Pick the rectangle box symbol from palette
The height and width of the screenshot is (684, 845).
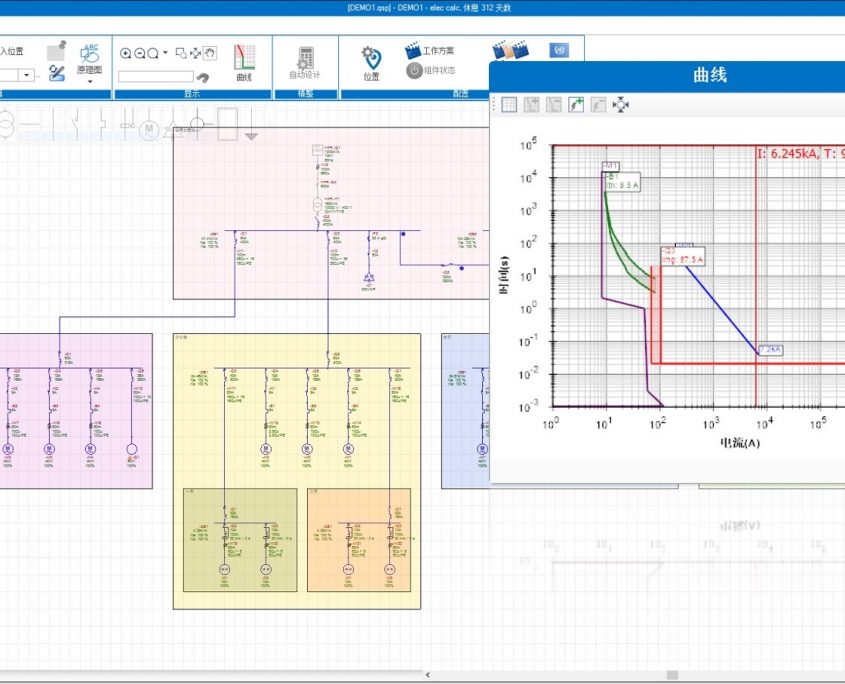(x=227, y=125)
